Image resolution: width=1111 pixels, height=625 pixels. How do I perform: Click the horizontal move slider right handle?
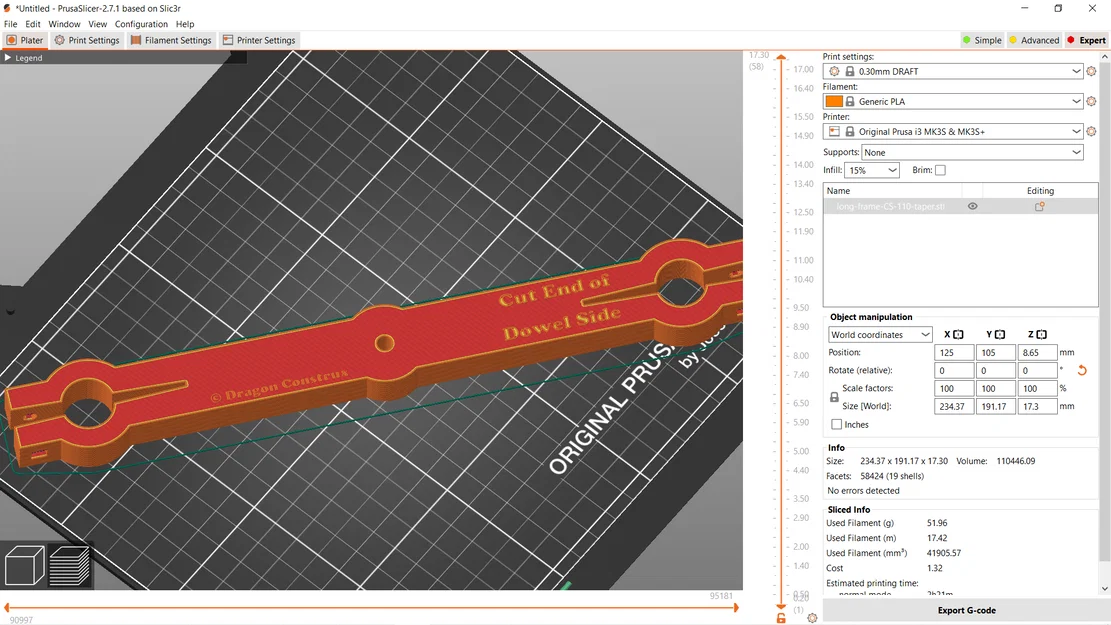coord(735,607)
